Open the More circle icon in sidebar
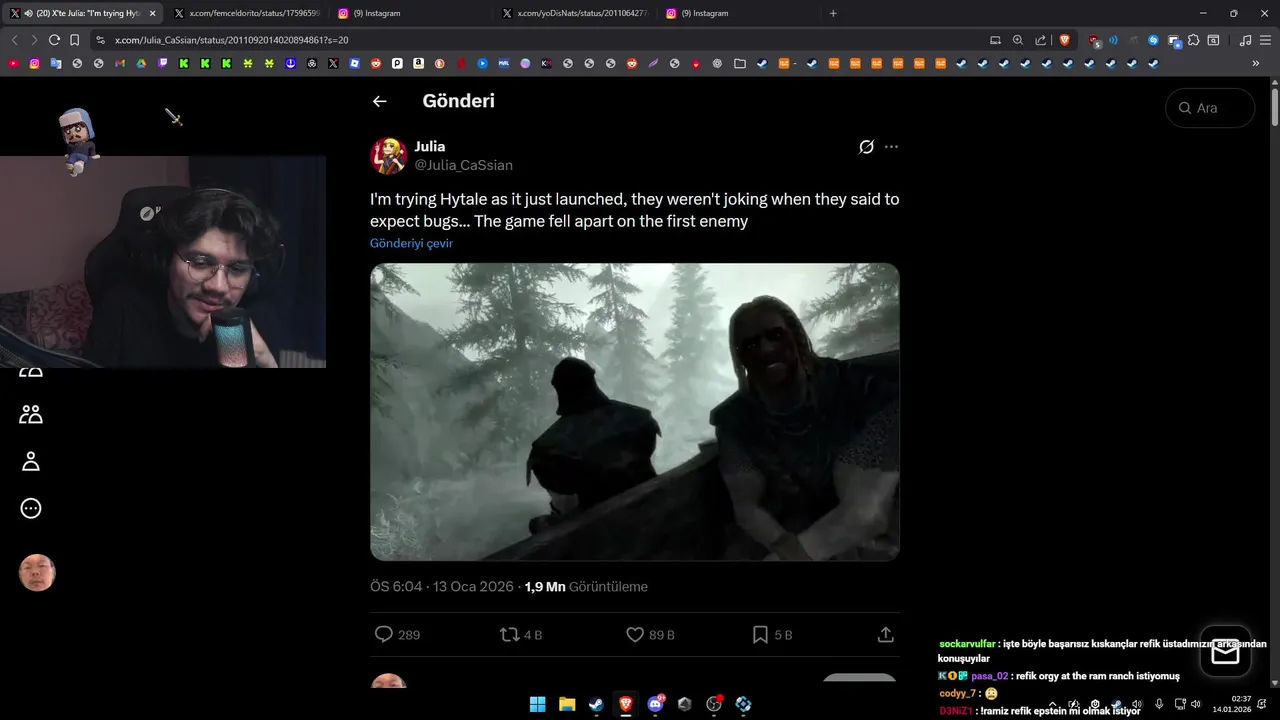This screenshot has width=1280, height=720. [31, 508]
